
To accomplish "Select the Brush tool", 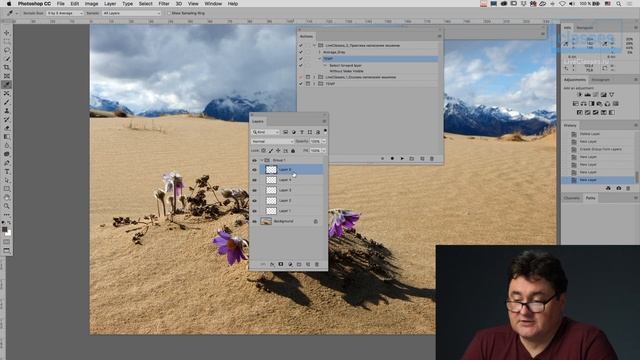I will pyautogui.click(x=7, y=102).
